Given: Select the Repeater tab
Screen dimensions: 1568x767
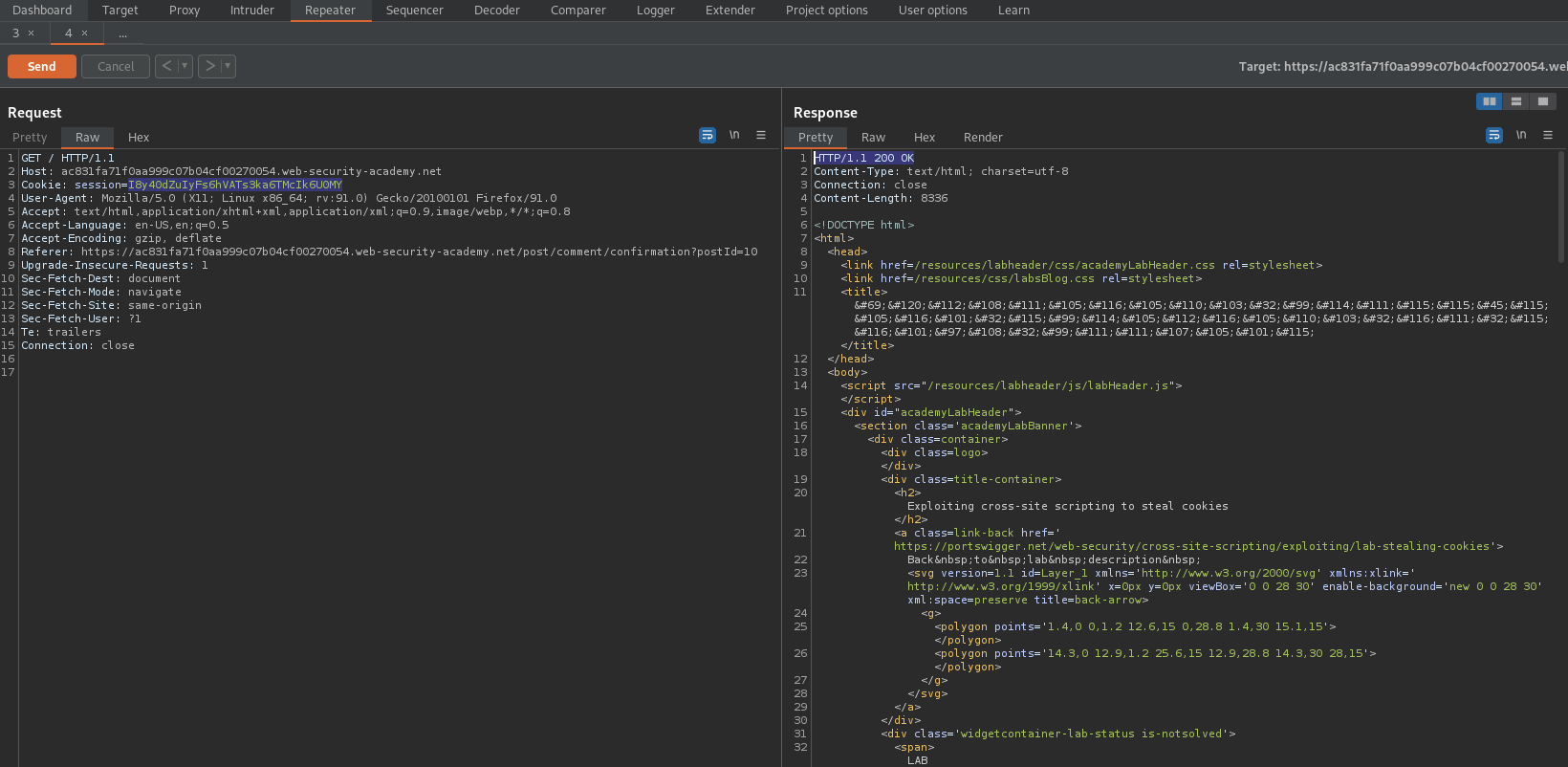Looking at the screenshot, I should [331, 11].
